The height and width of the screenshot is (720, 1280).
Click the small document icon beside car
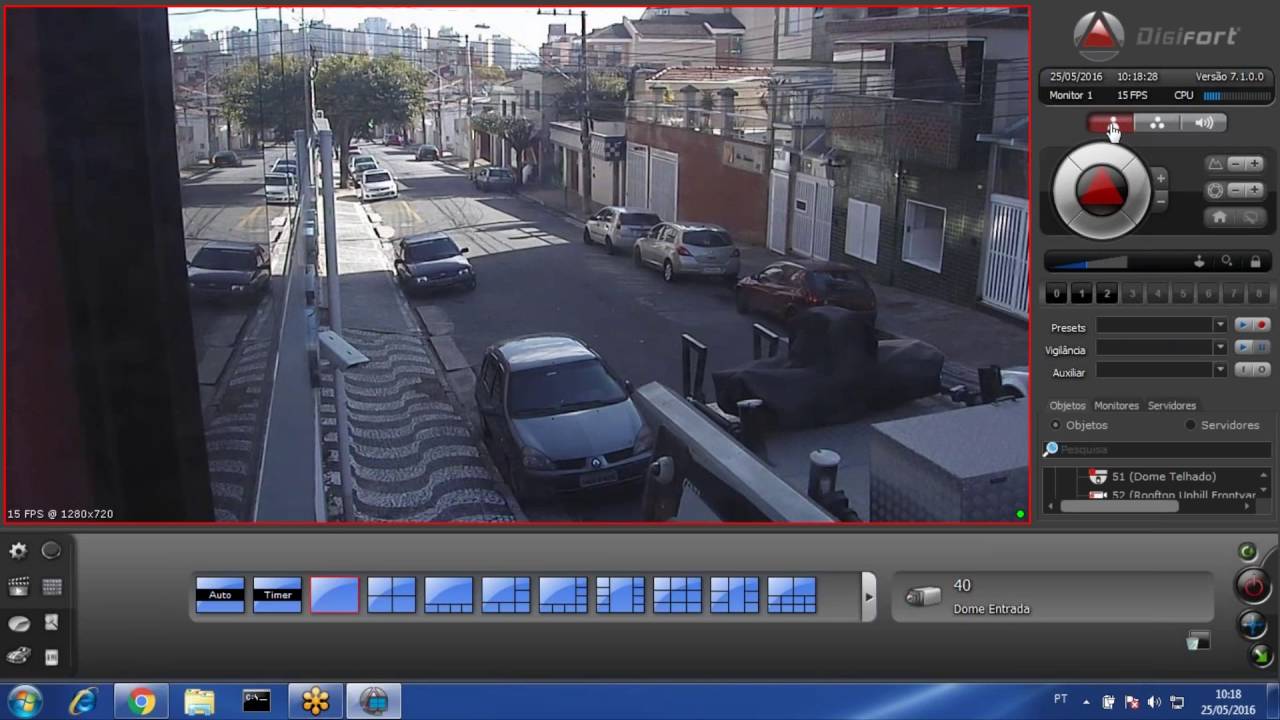(52, 657)
